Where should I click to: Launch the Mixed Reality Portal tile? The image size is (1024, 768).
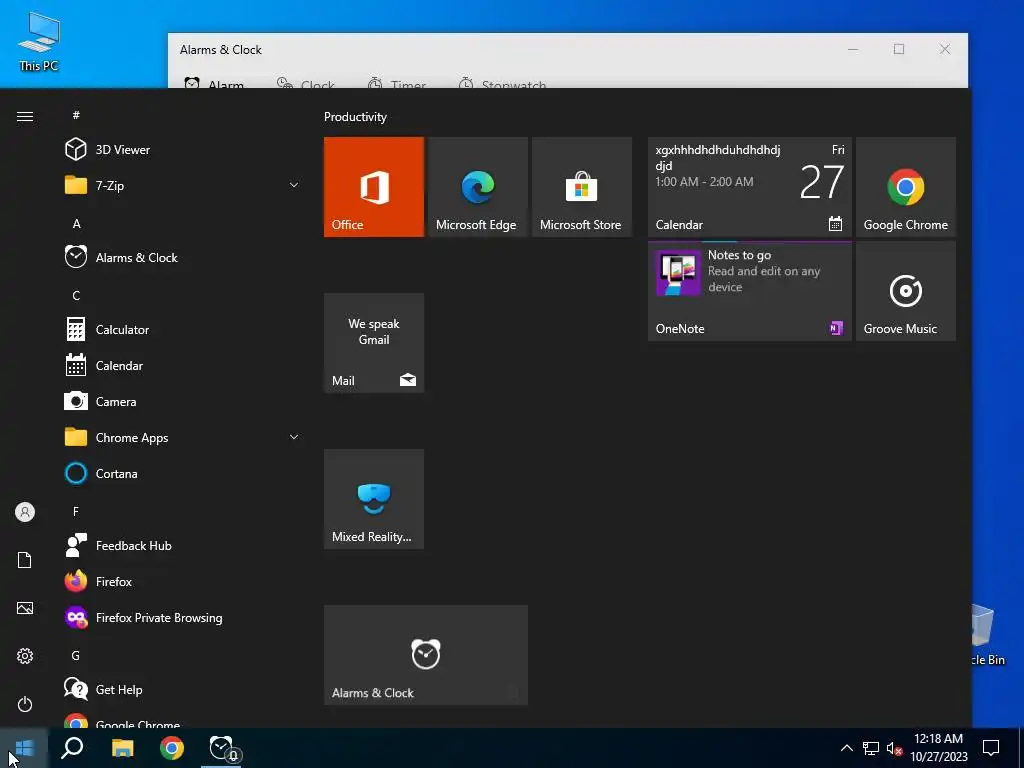pos(374,499)
